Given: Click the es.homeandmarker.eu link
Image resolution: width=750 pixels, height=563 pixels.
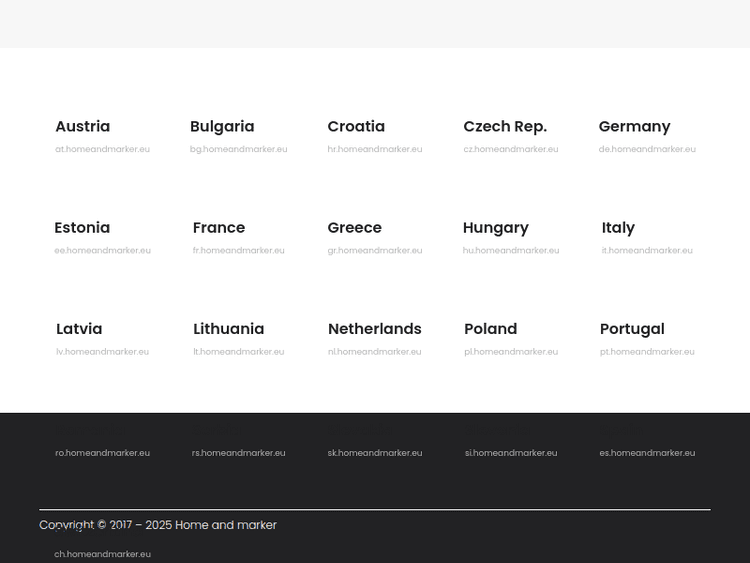Looking at the screenshot, I should (647, 453).
